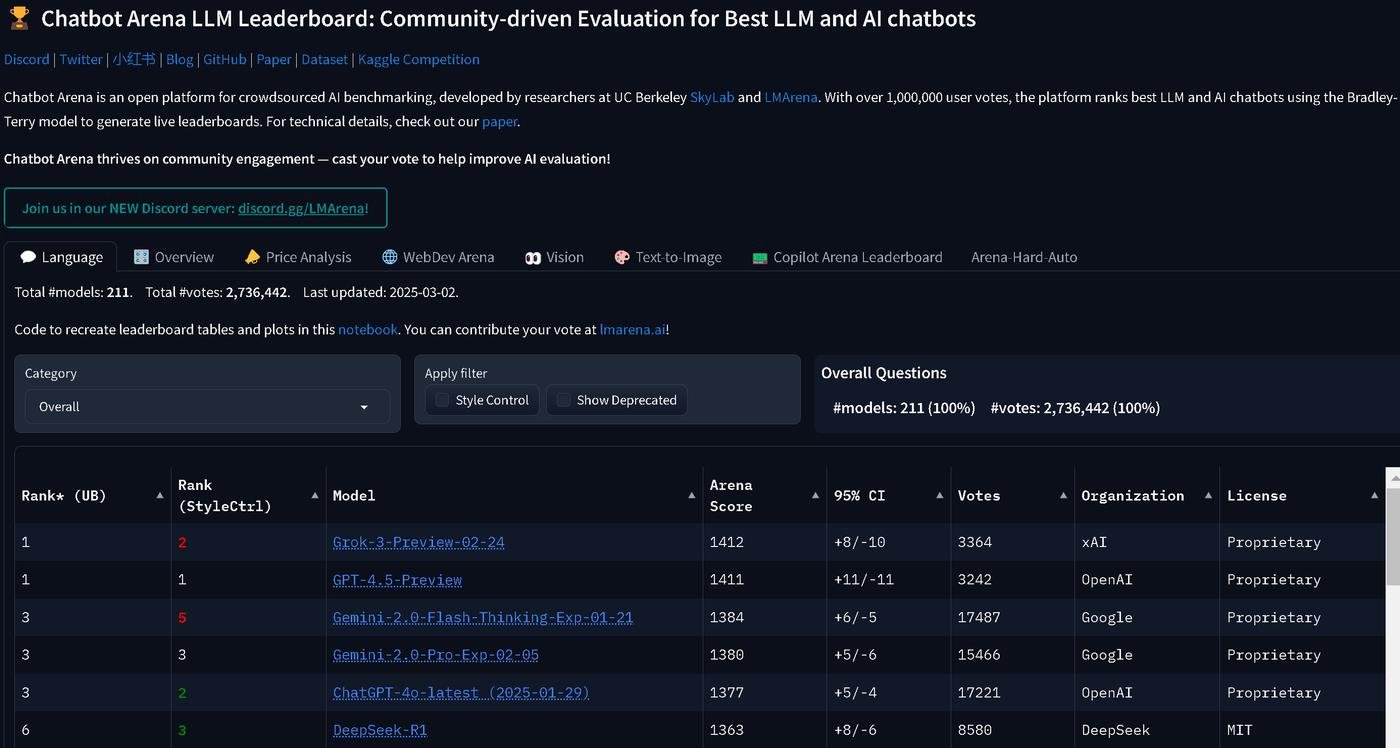Screen dimensions: 1400x748
Task: Open the Copilot Arena Leaderboard tab
Action: coord(847,257)
